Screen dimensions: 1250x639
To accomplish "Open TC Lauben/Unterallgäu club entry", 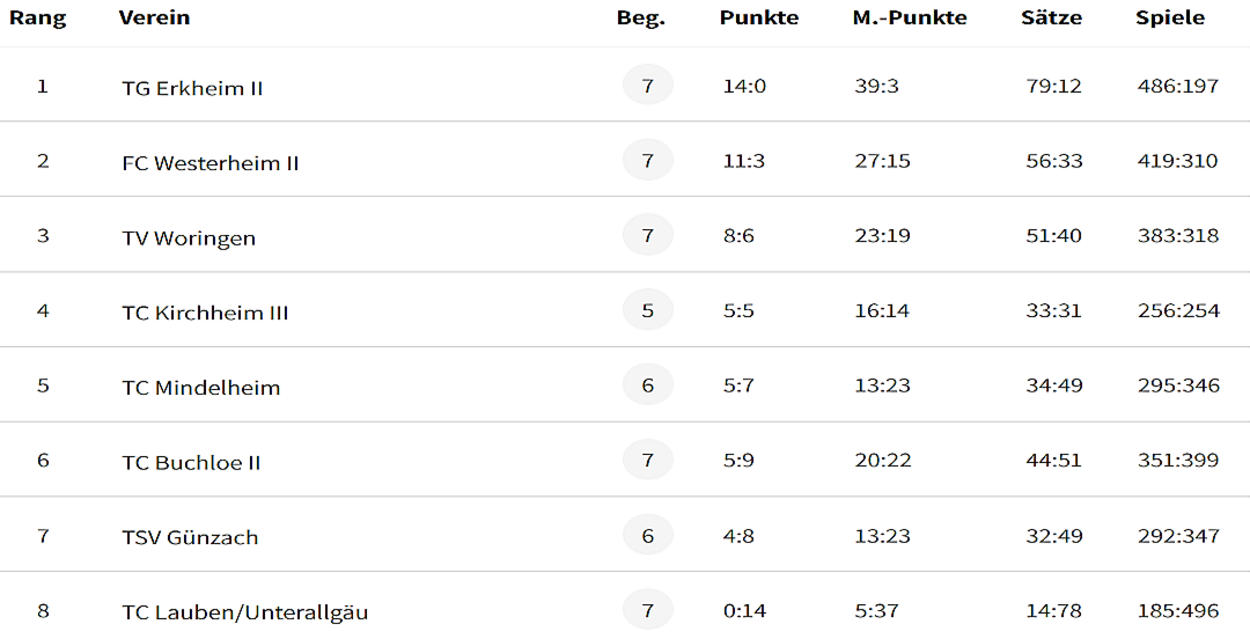I will tap(245, 612).
